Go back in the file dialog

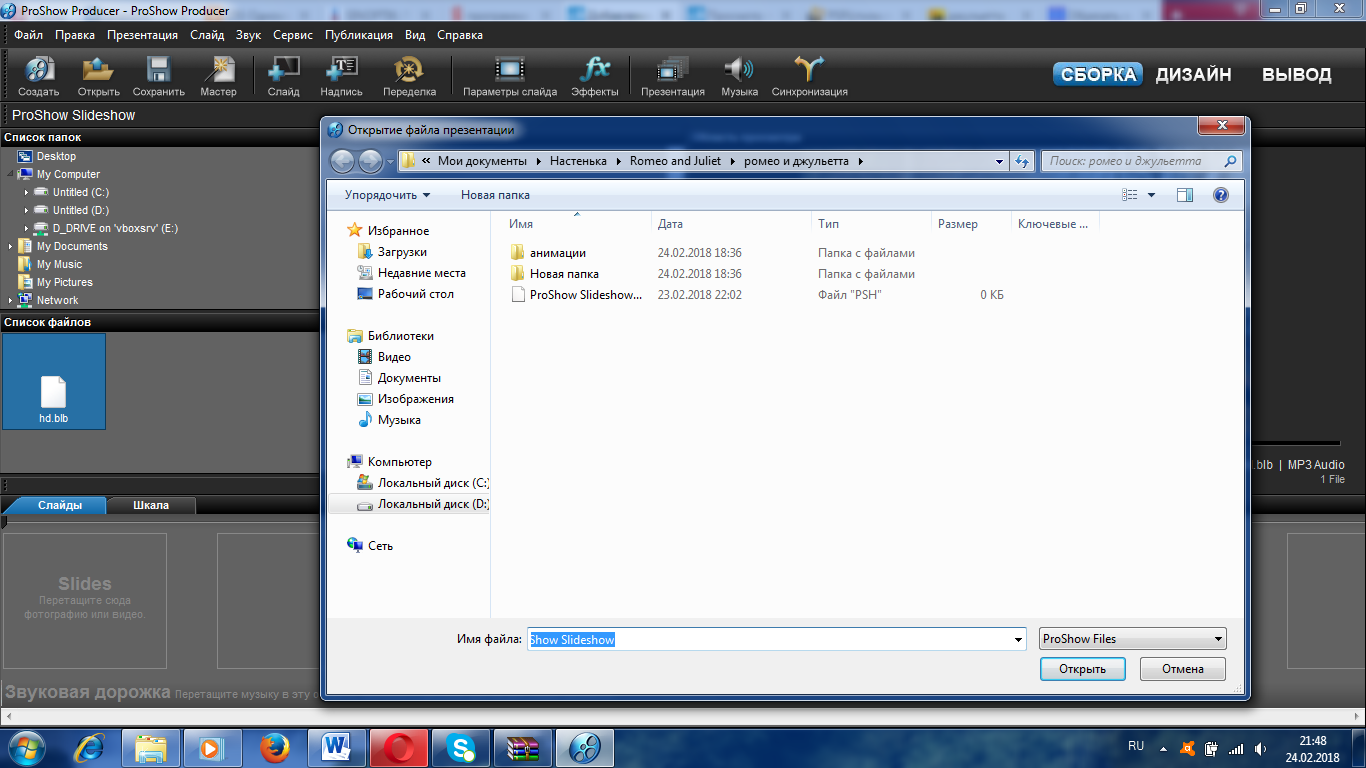[x=343, y=161]
